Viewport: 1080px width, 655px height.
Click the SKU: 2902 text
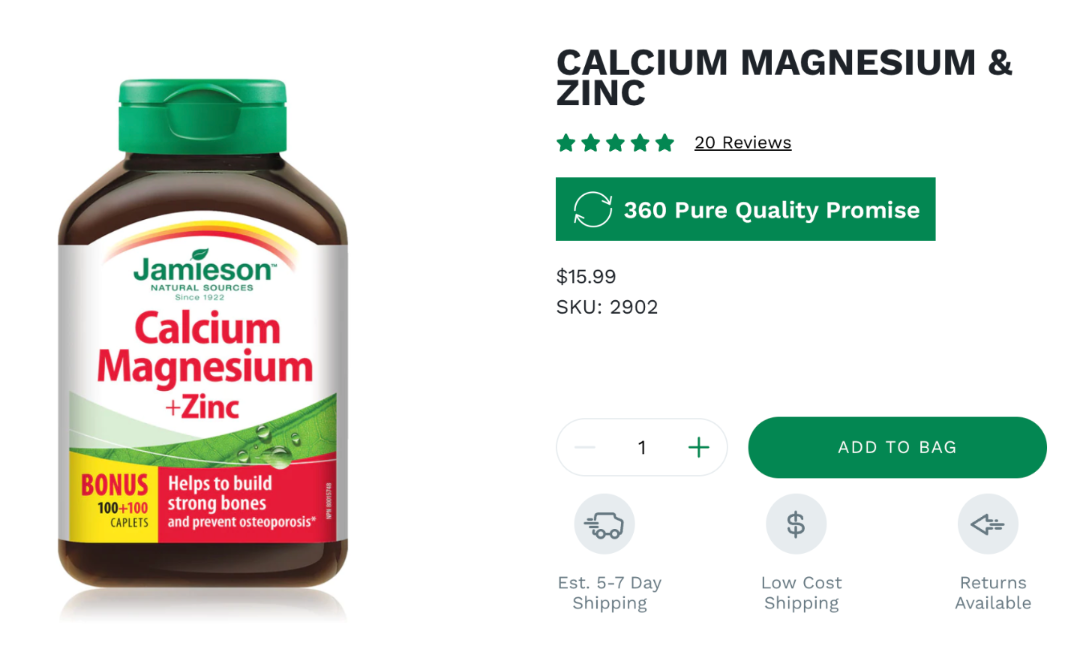tap(607, 307)
